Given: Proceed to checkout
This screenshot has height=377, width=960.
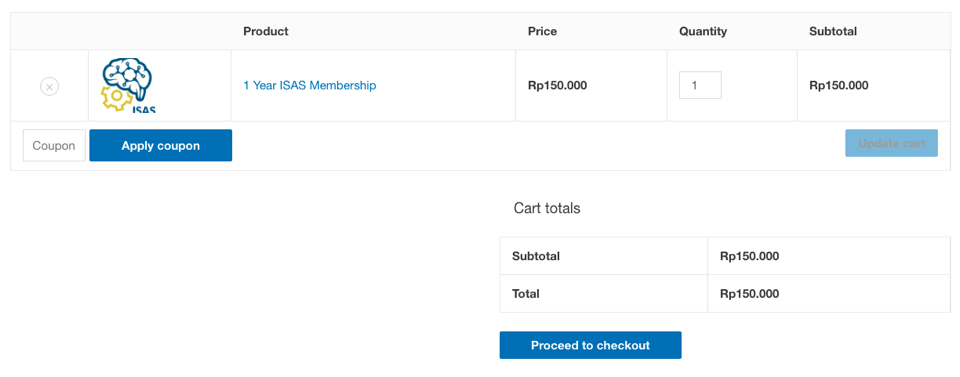Looking at the screenshot, I should (590, 345).
